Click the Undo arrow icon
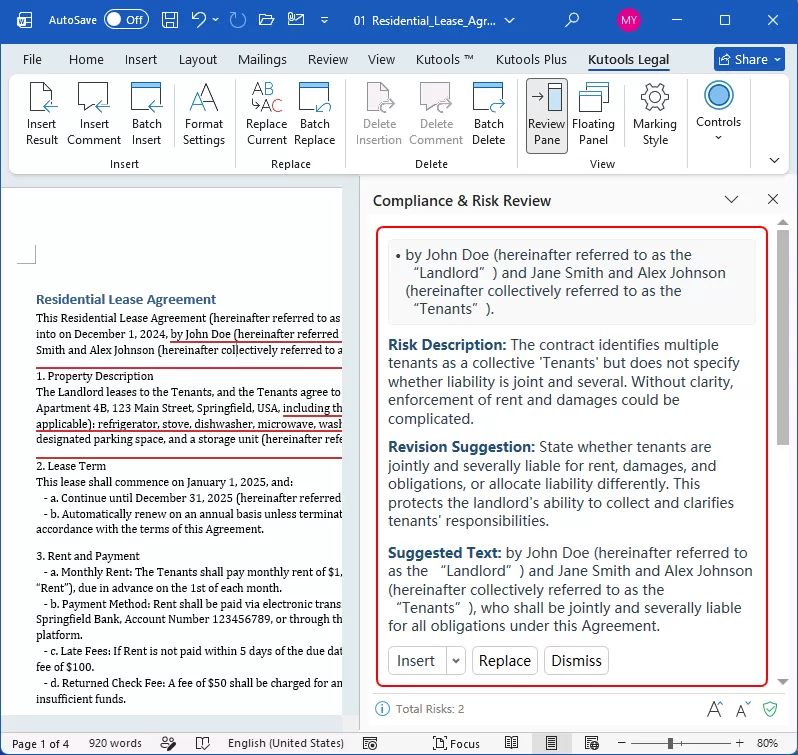 pos(198,20)
